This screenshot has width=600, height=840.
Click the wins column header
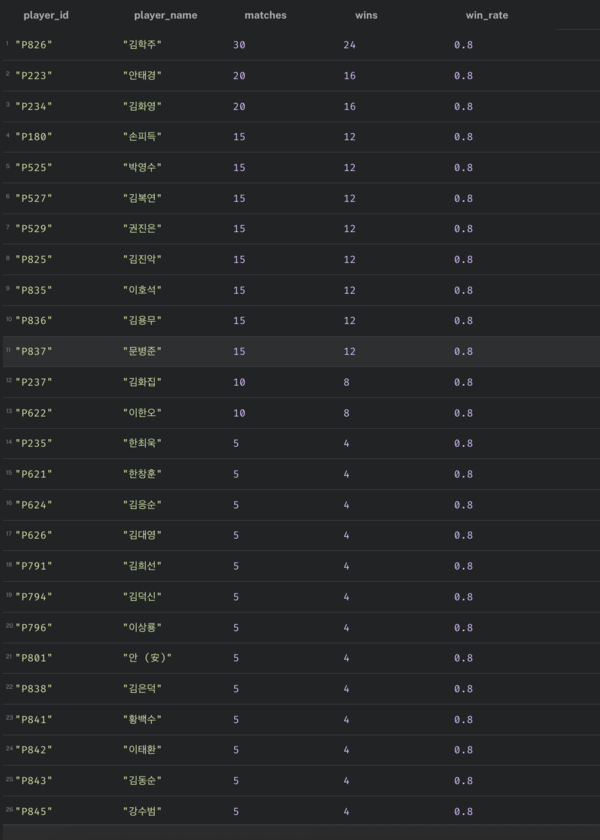tap(366, 16)
